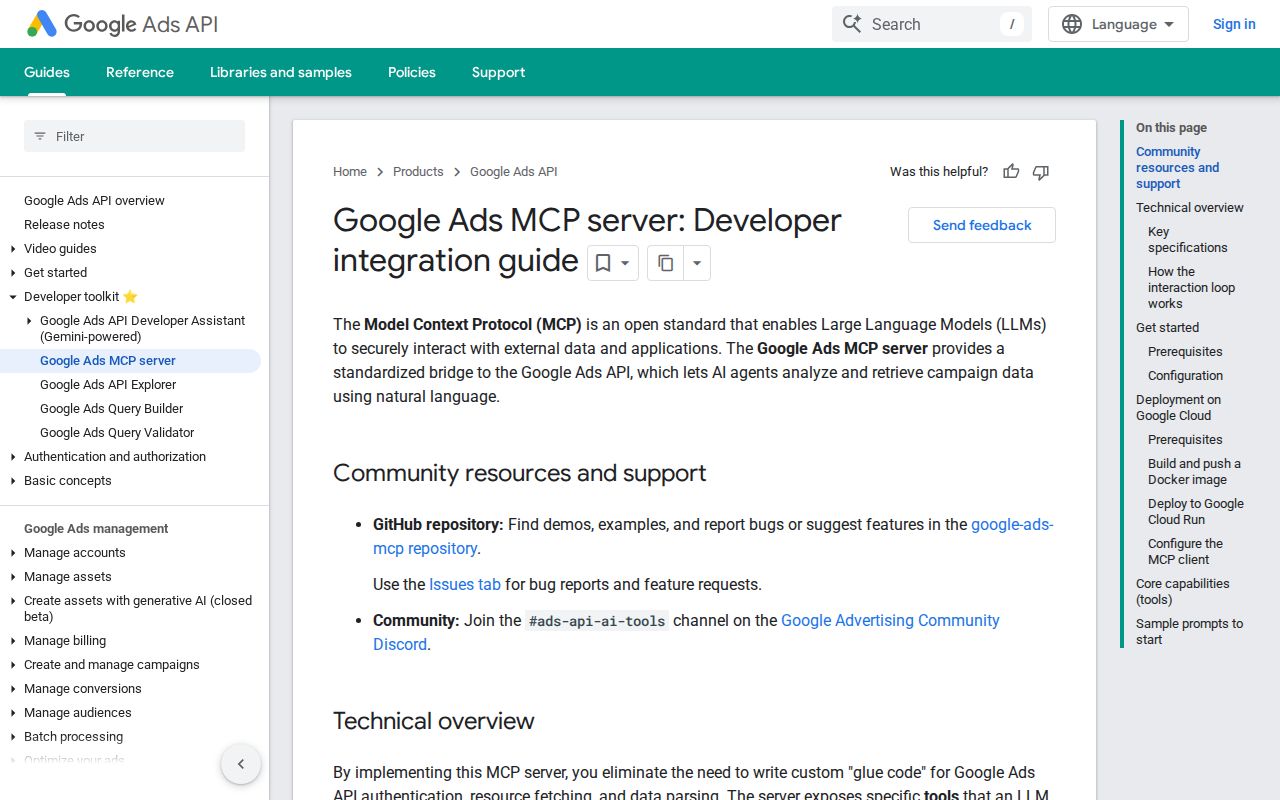Expand Manage audiences in sidebar
Screen dimensions: 1280x800
pos(13,713)
